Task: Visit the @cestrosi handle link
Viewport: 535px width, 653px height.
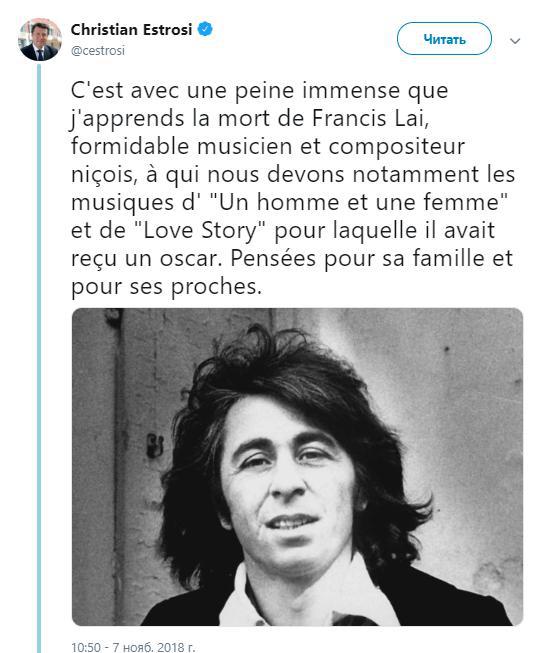Action: pyautogui.click(x=98, y=51)
